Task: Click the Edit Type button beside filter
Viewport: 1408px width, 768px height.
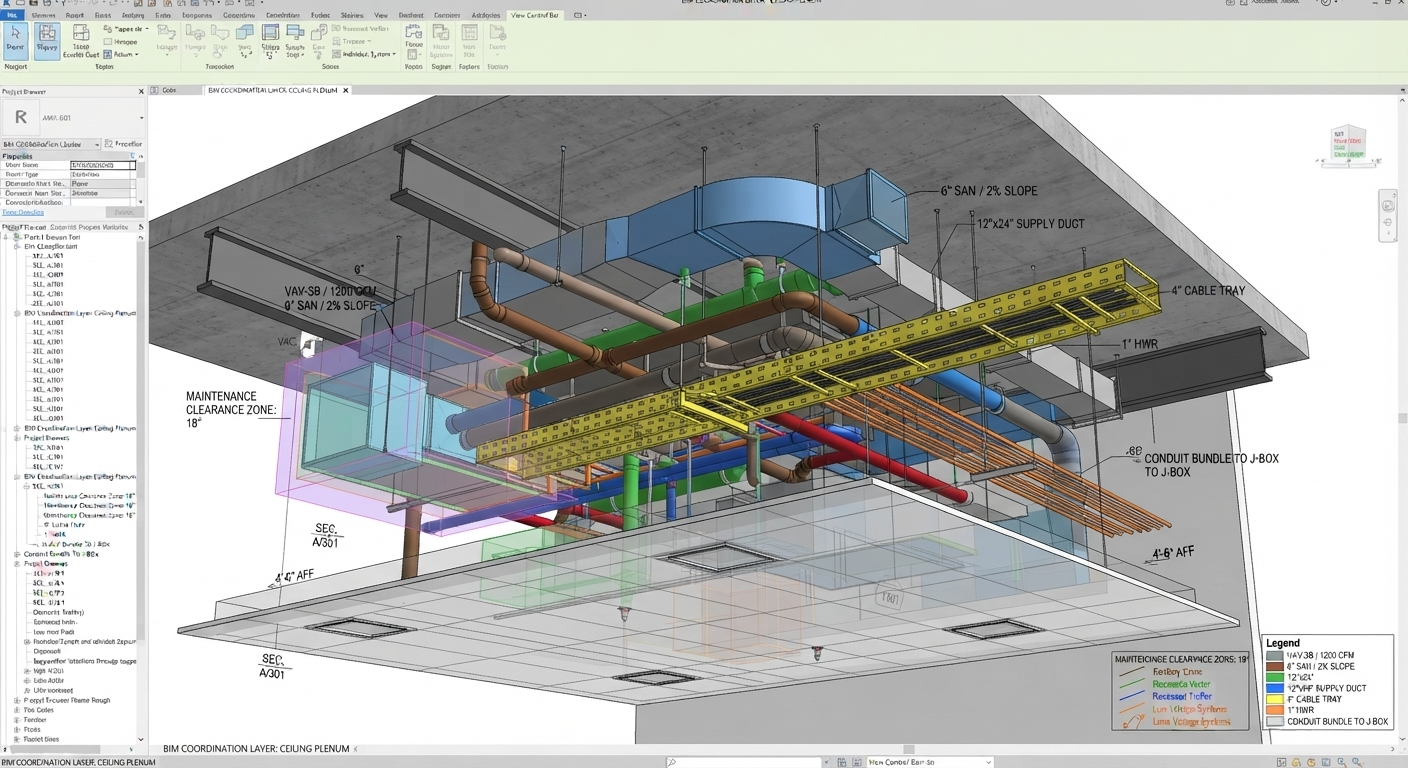Action: (x=124, y=144)
